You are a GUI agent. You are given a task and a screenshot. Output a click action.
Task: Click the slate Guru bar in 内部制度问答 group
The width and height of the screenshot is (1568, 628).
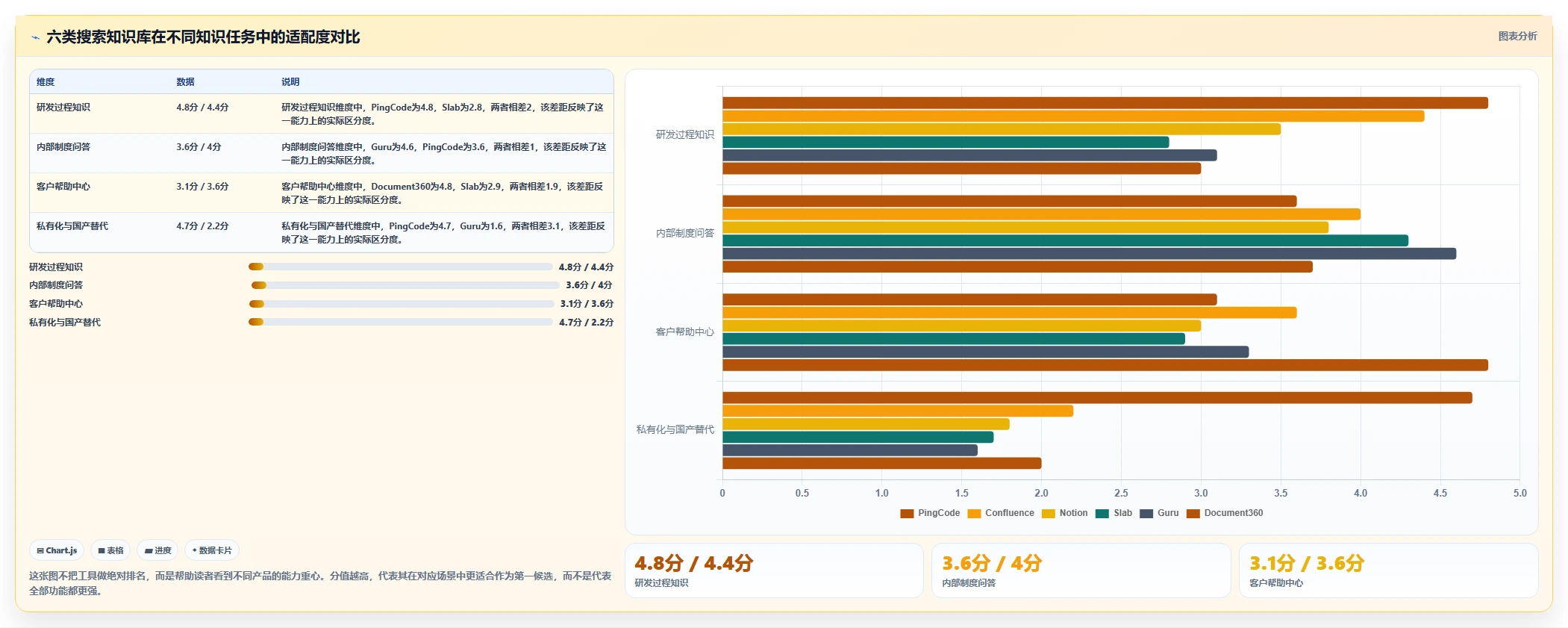pyautogui.click(x=1090, y=254)
